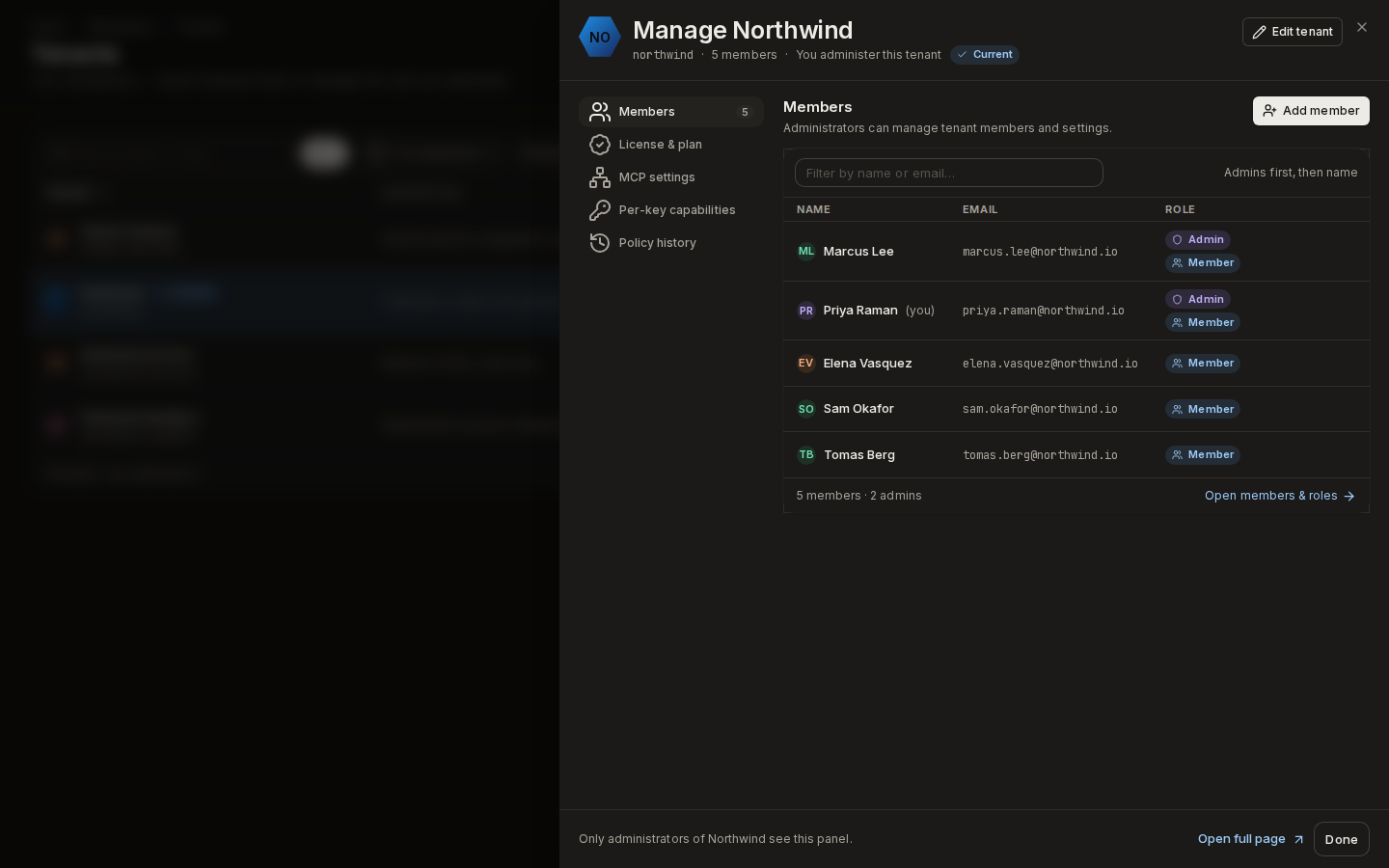Viewport: 1389px width, 868px height.
Task: Click Sam Okafor's SO avatar
Action: click(806, 409)
